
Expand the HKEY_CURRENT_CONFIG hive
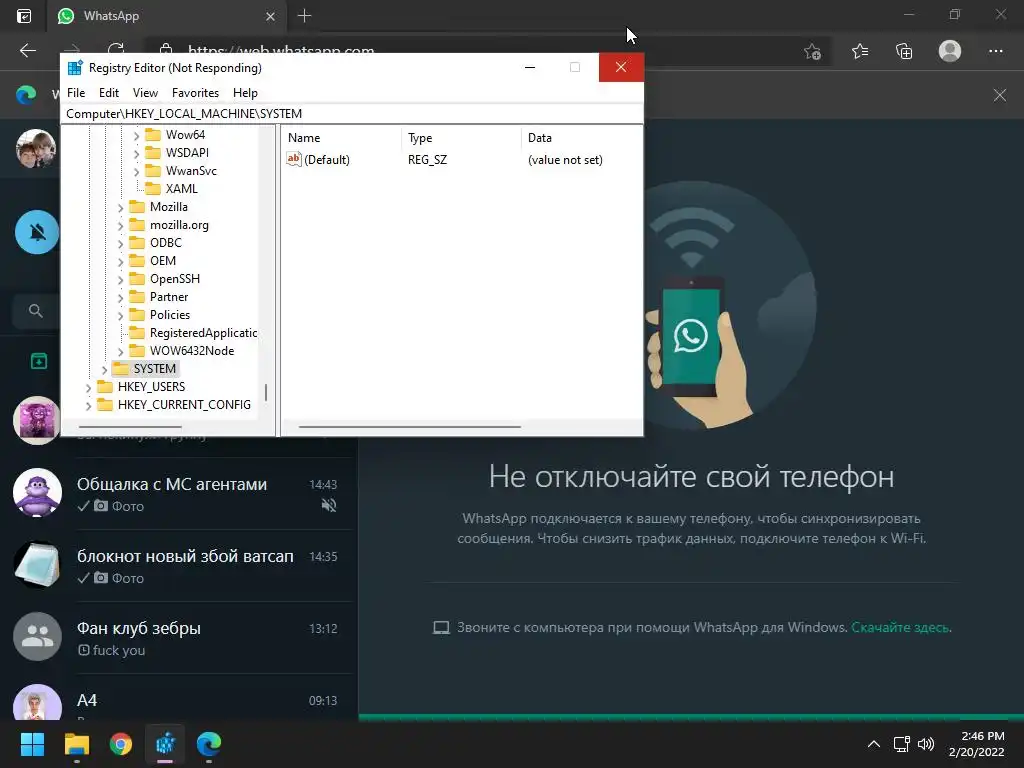pyautogui.click(x=89, y=406)
